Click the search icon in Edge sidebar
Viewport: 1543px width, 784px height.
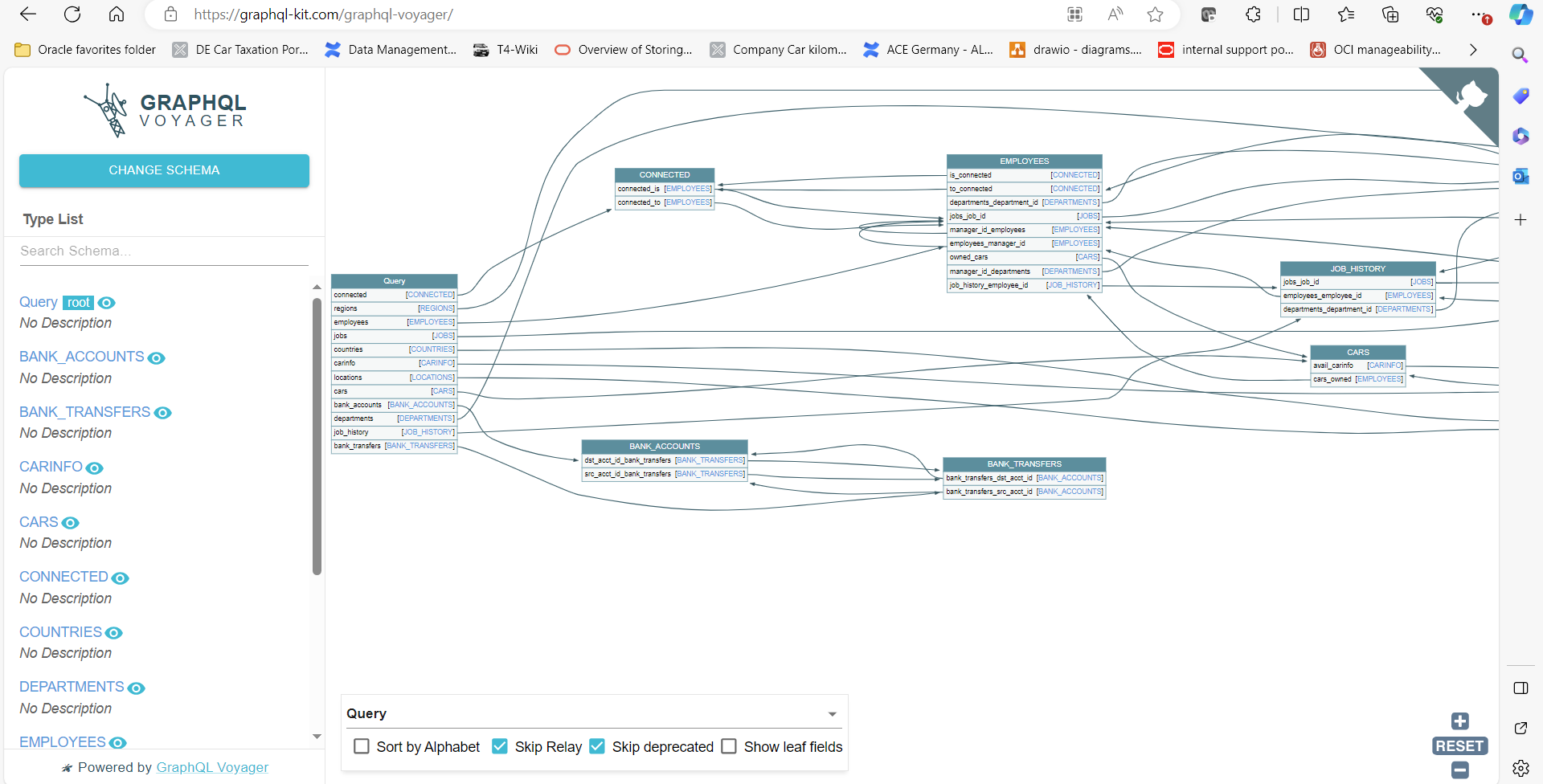[x=1521, y=55]
